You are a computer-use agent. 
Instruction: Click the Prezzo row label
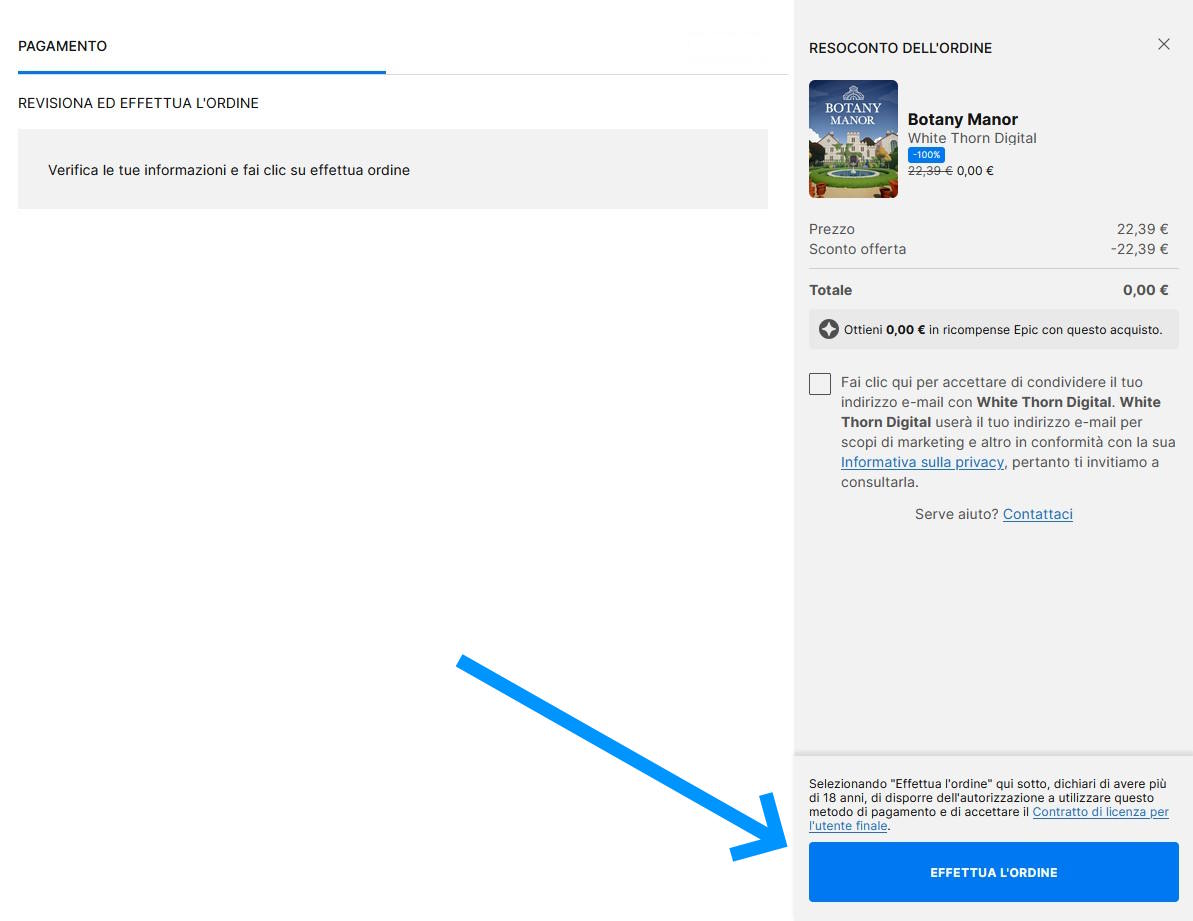coord(832,229)
